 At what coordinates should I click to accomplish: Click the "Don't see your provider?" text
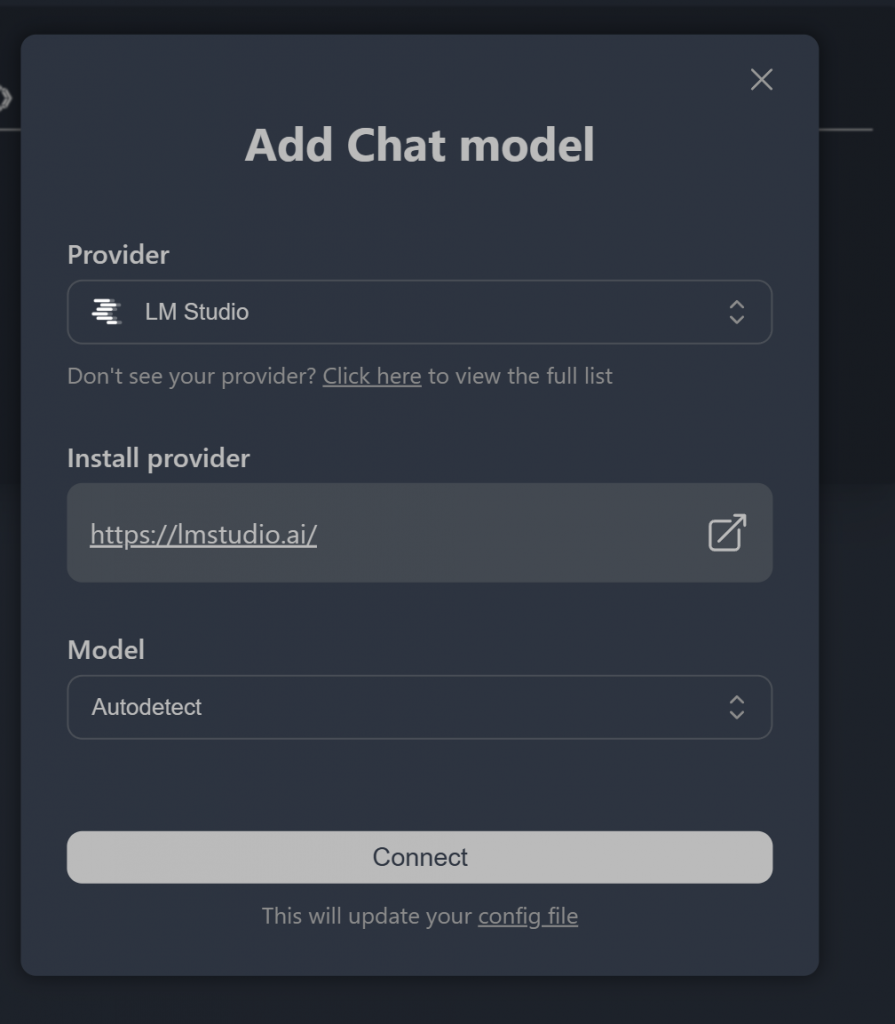[x=192, y=376]
